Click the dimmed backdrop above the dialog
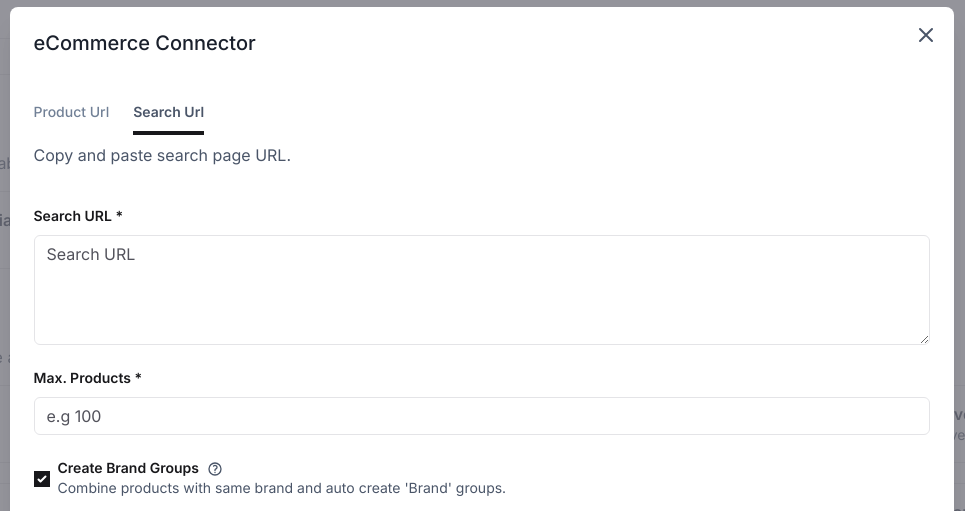The image size is (965, 511). [x=482, y=3]
